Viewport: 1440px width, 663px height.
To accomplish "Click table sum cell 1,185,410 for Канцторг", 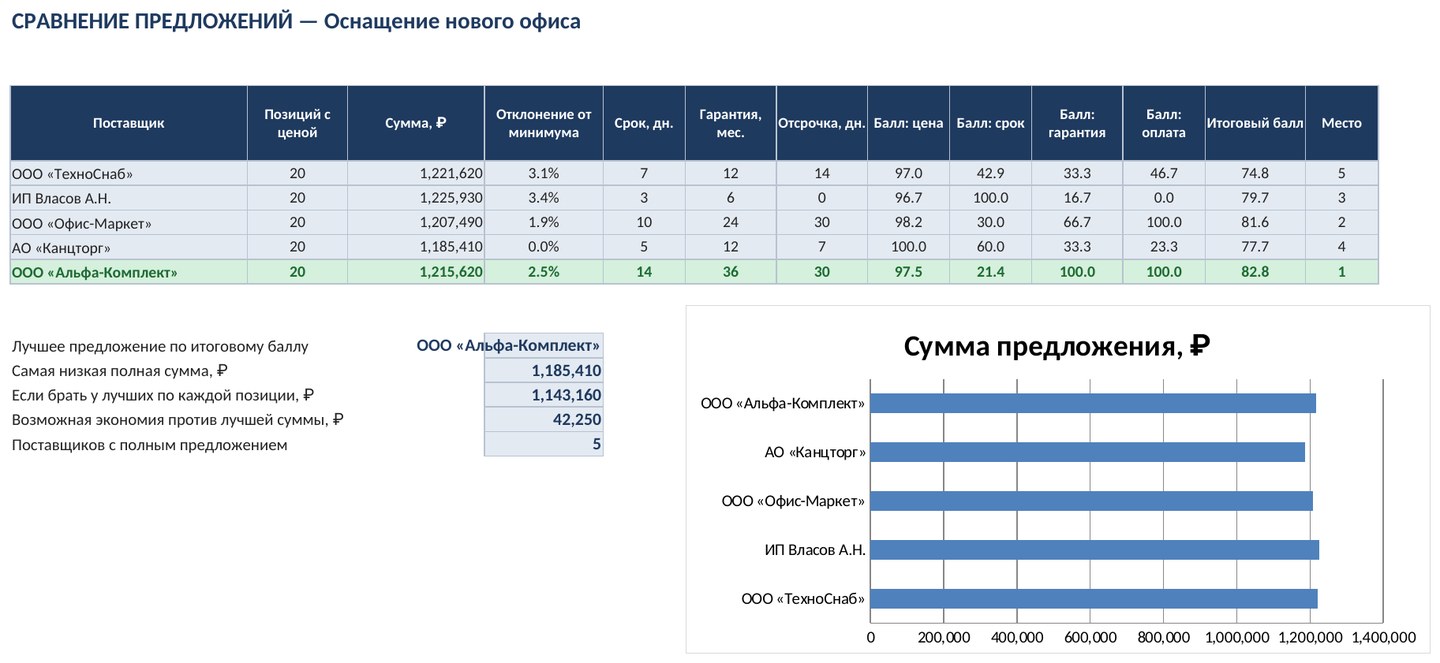I will [x=416, y=247].
